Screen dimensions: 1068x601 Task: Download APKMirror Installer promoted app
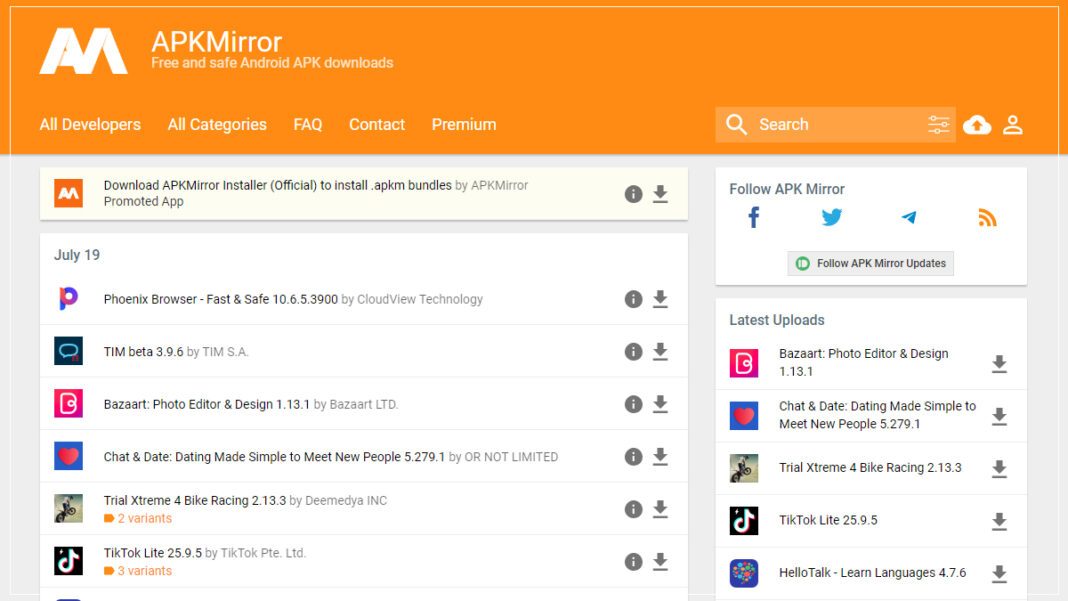tap(660, 194)
